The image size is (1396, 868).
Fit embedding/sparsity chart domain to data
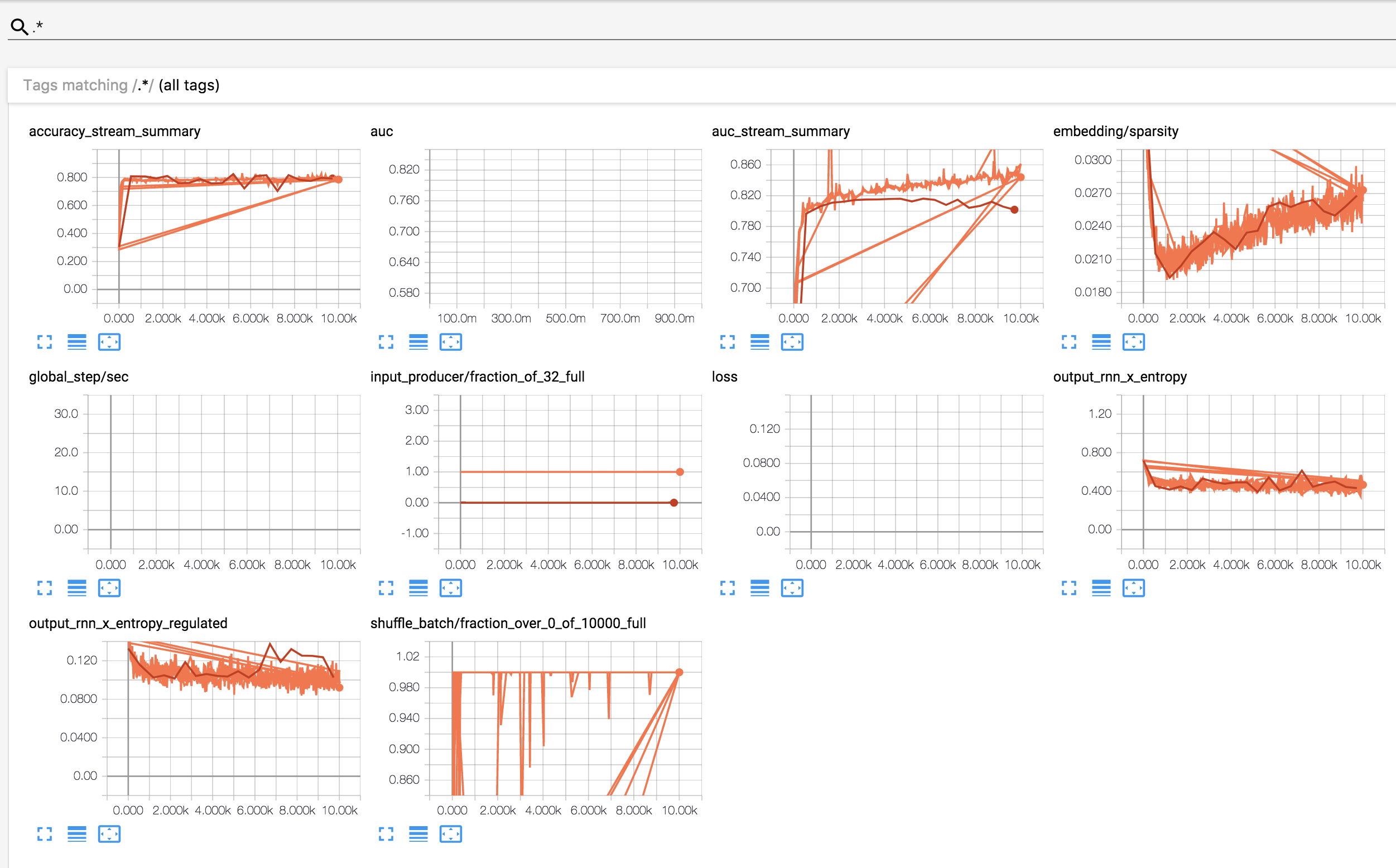point(1134,342)
